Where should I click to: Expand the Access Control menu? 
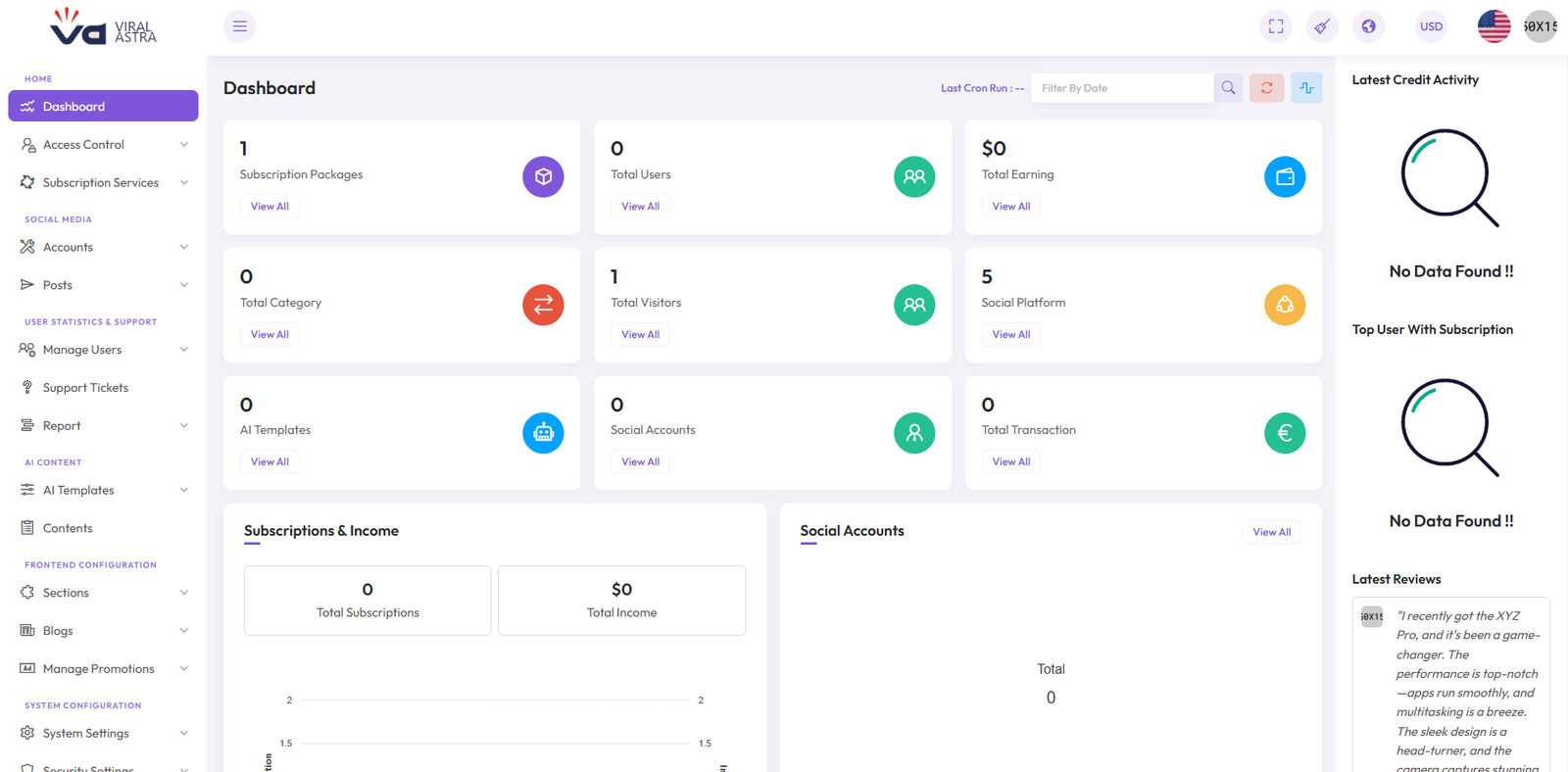pyautogui.click(x=103, y=145)
